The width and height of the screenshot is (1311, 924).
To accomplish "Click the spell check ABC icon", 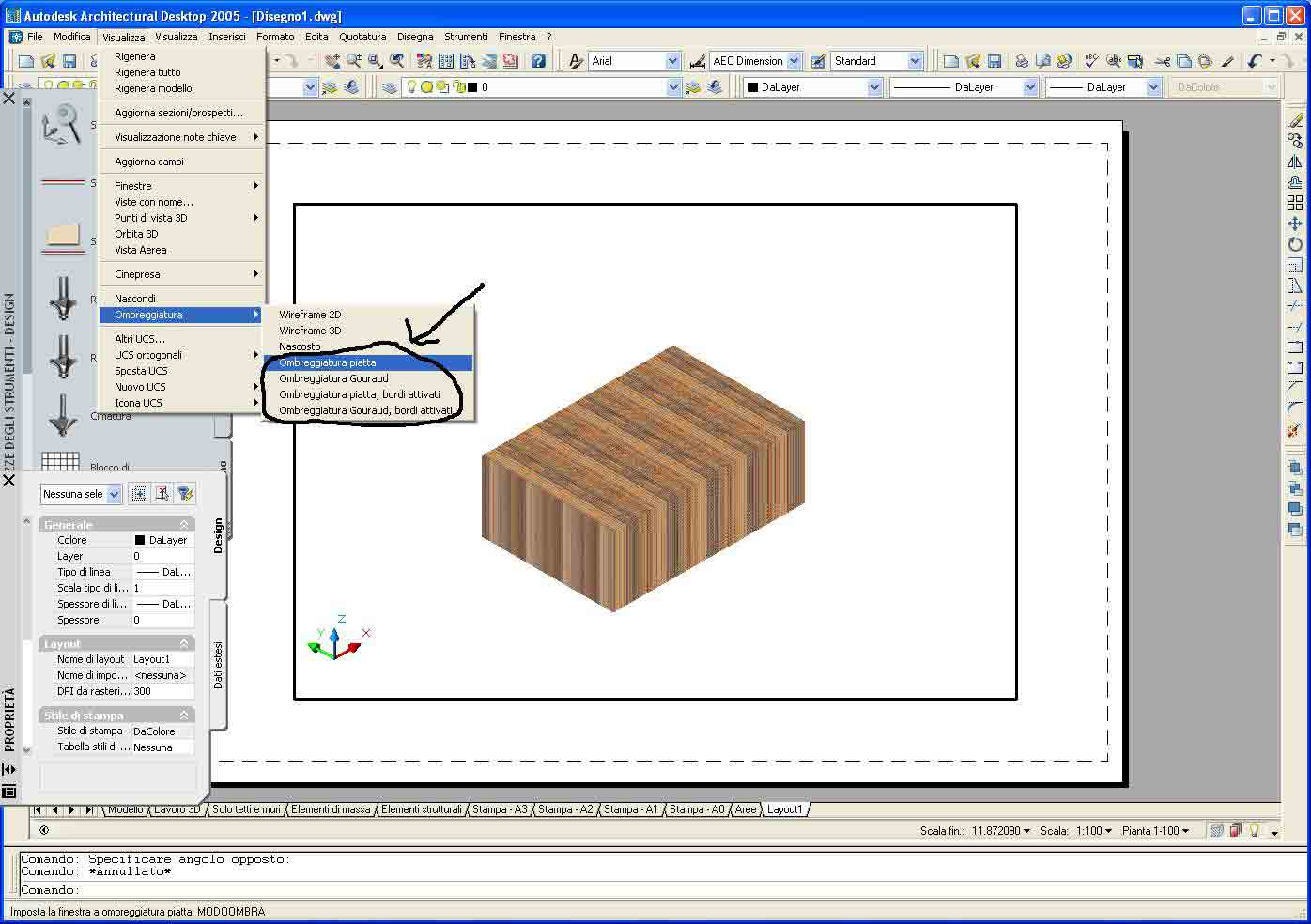I will pyautogui.click(x=1091, y=61).
